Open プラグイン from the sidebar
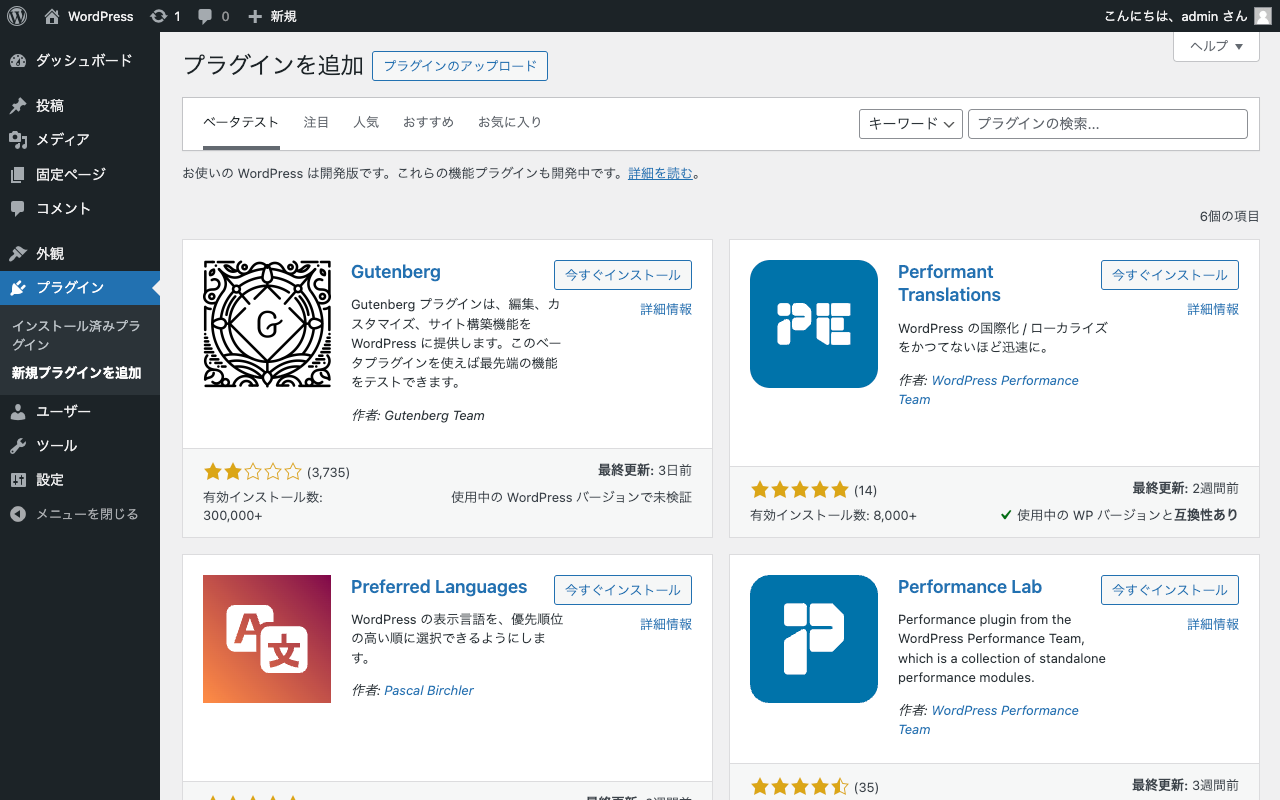This screenshot has height=800, width=1280. coord(80,288)
